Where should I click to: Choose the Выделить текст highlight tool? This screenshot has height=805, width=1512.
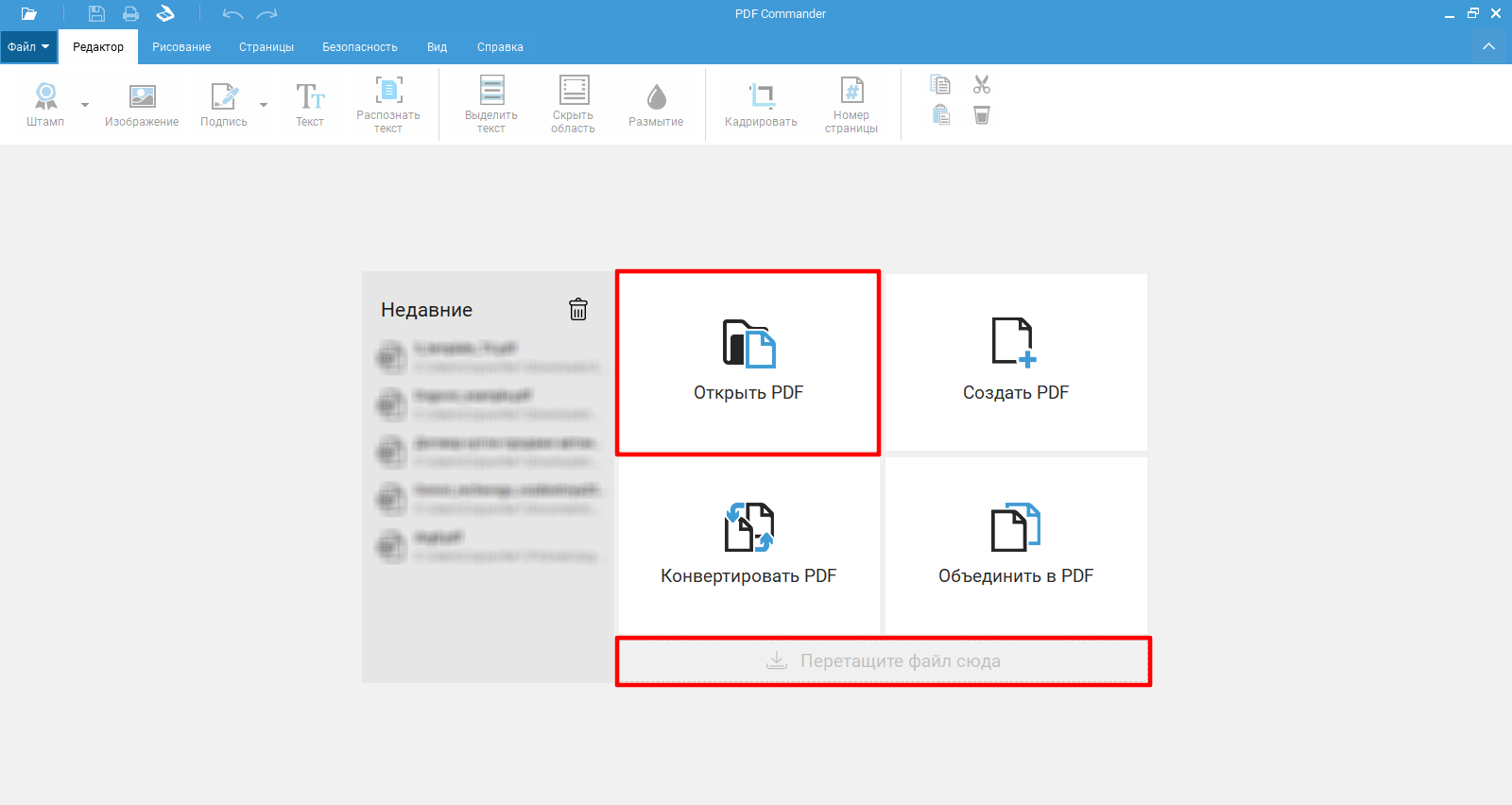coord(491,105)
